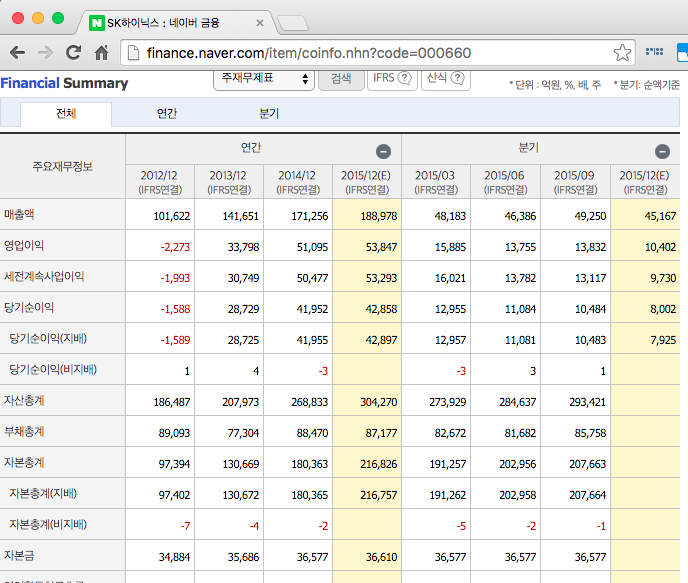Go back with browser back arrow

(17, 53)
